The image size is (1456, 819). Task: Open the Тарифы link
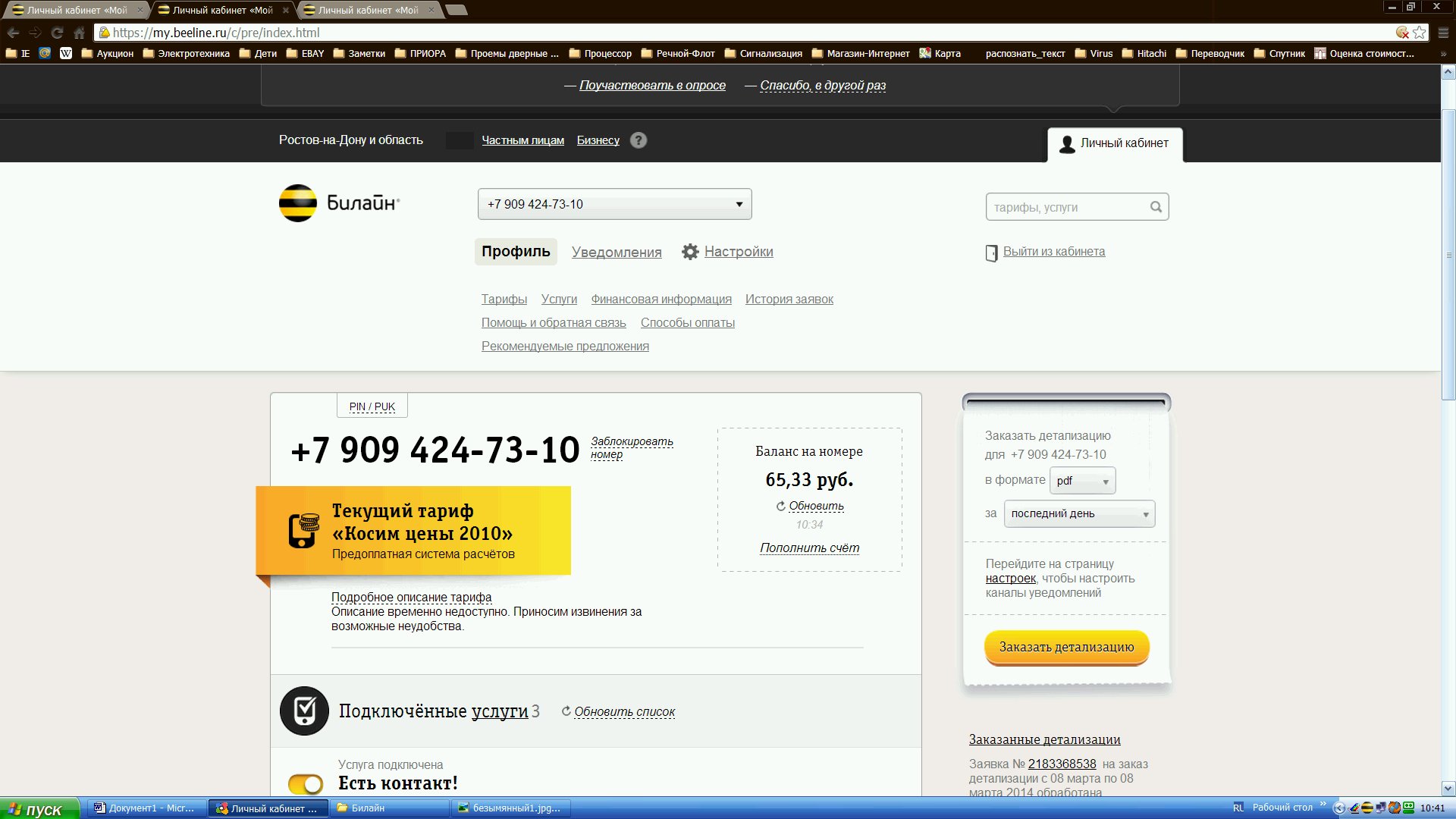pos(504,299)
